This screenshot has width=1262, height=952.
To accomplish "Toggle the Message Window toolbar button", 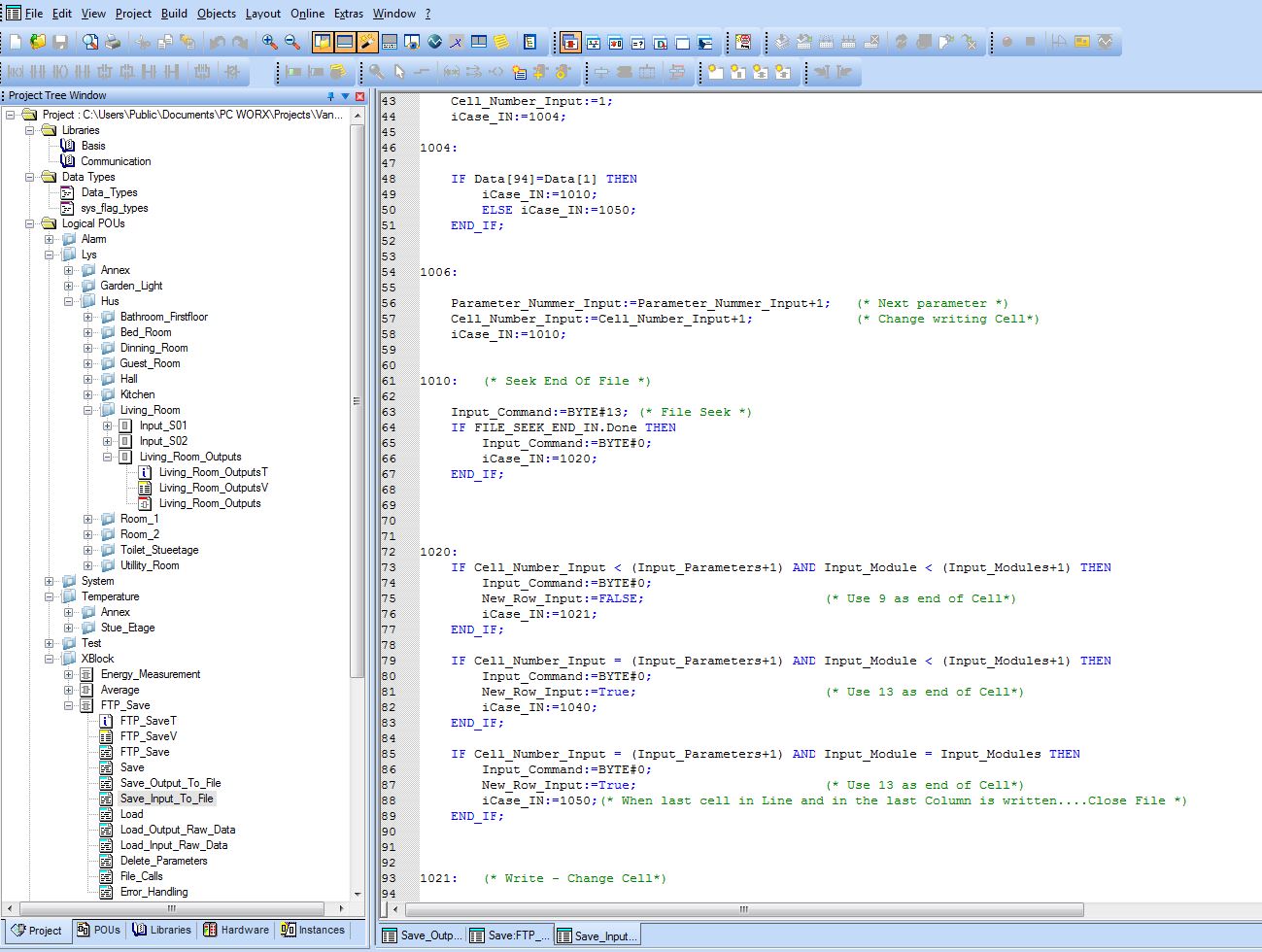I will pyautogui.click(x=344, y=42).
